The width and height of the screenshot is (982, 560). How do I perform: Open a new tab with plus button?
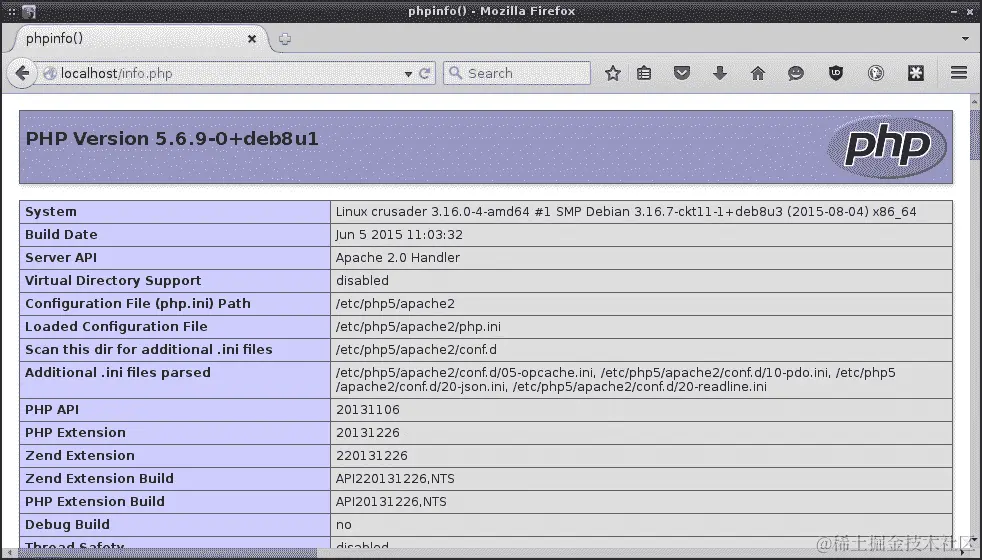coord(285,39)
